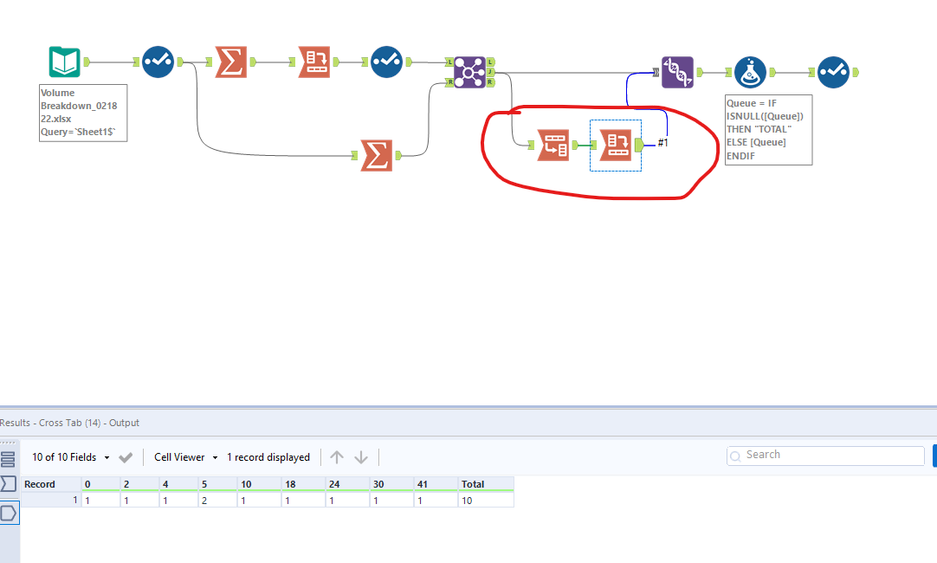Screen dimensions: 937x563
Task: Click the Select tool following Input Data
Action: click(158, 62)
